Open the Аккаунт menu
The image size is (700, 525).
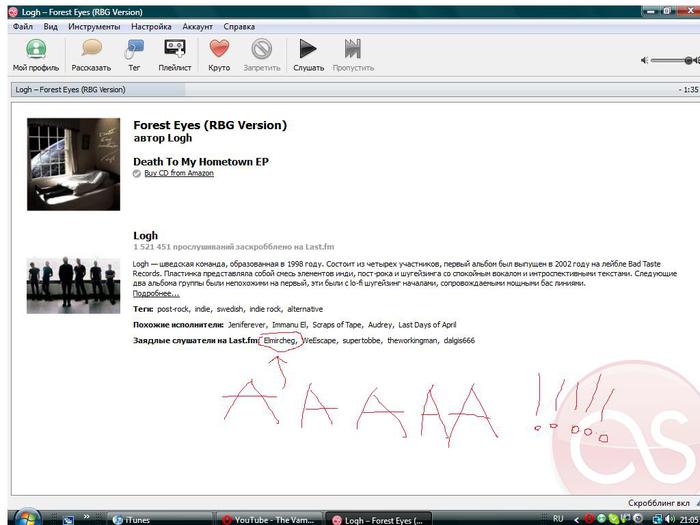197,27
